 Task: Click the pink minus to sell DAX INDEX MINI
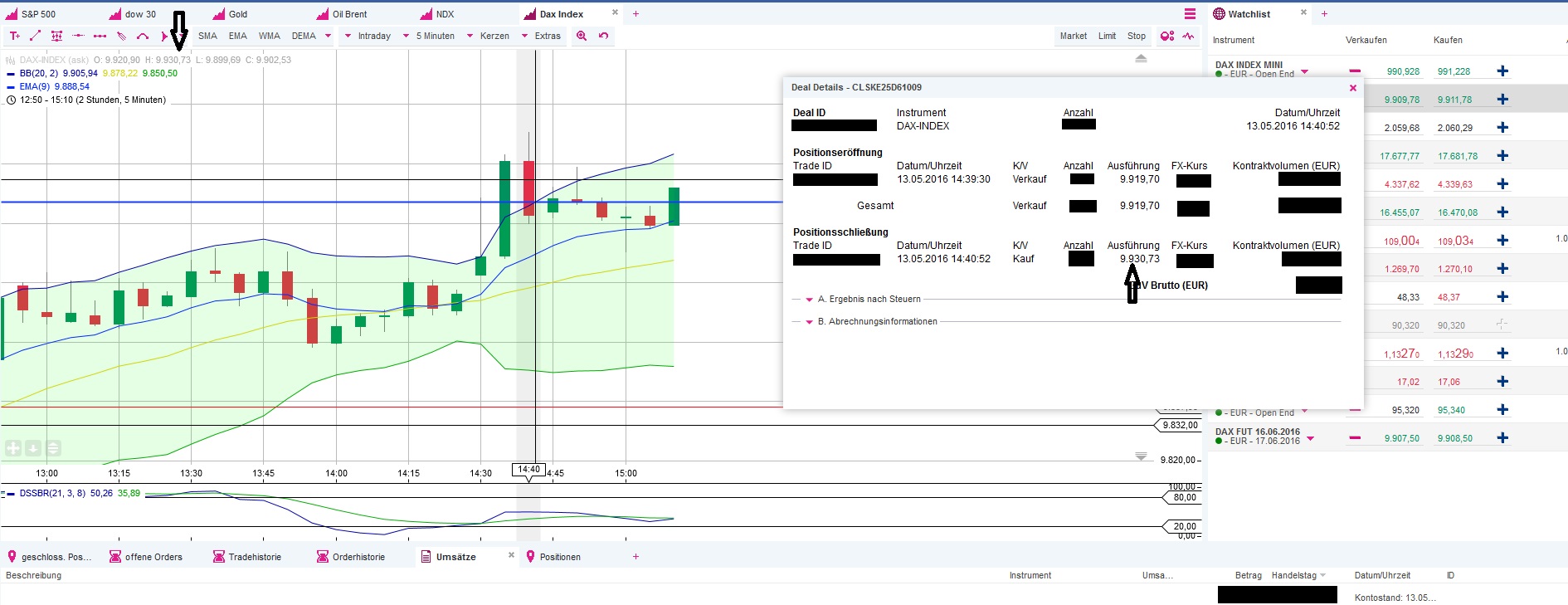(1355, 71)
